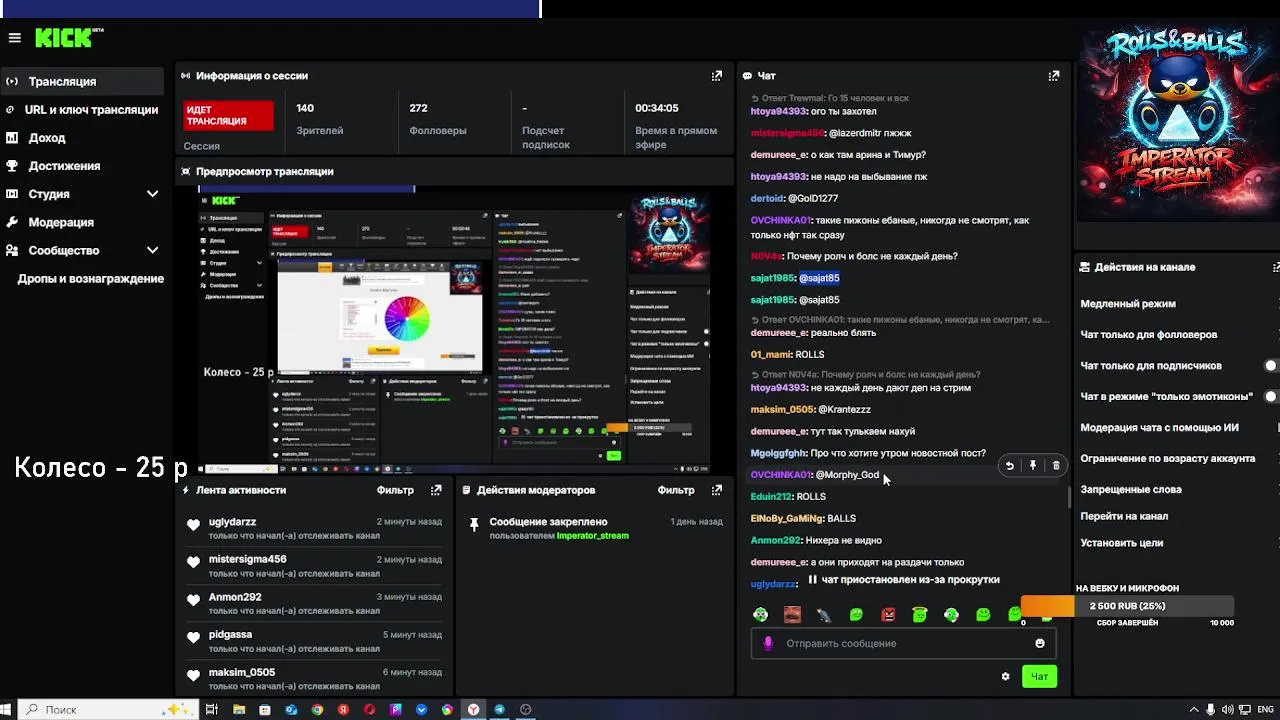Click Imperator_stream username in moderator actions
Screen dimensions: 1280x720
[x=592, y=536]
